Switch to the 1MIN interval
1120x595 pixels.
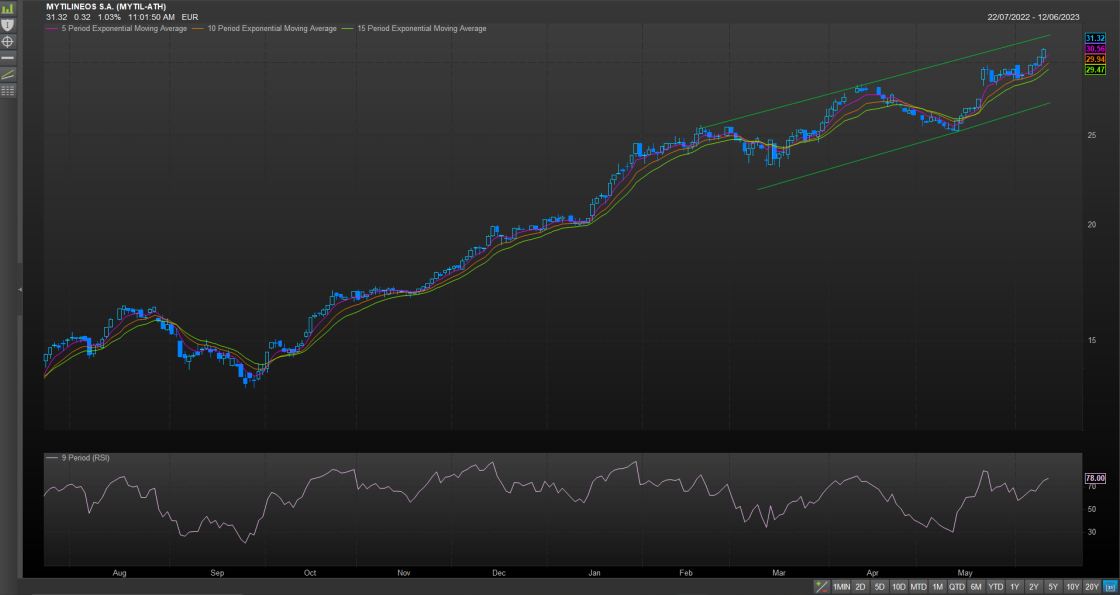(842, 587)
